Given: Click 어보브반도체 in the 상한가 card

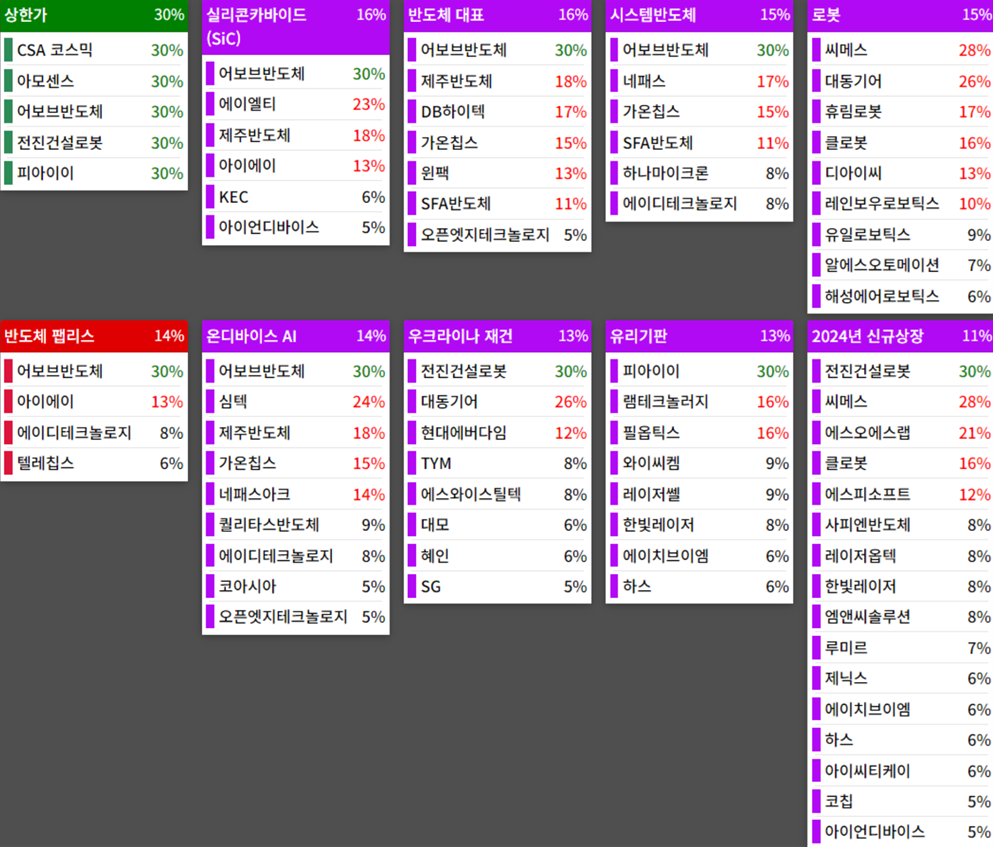Looking at the screenshot, I should click(94, 111).
